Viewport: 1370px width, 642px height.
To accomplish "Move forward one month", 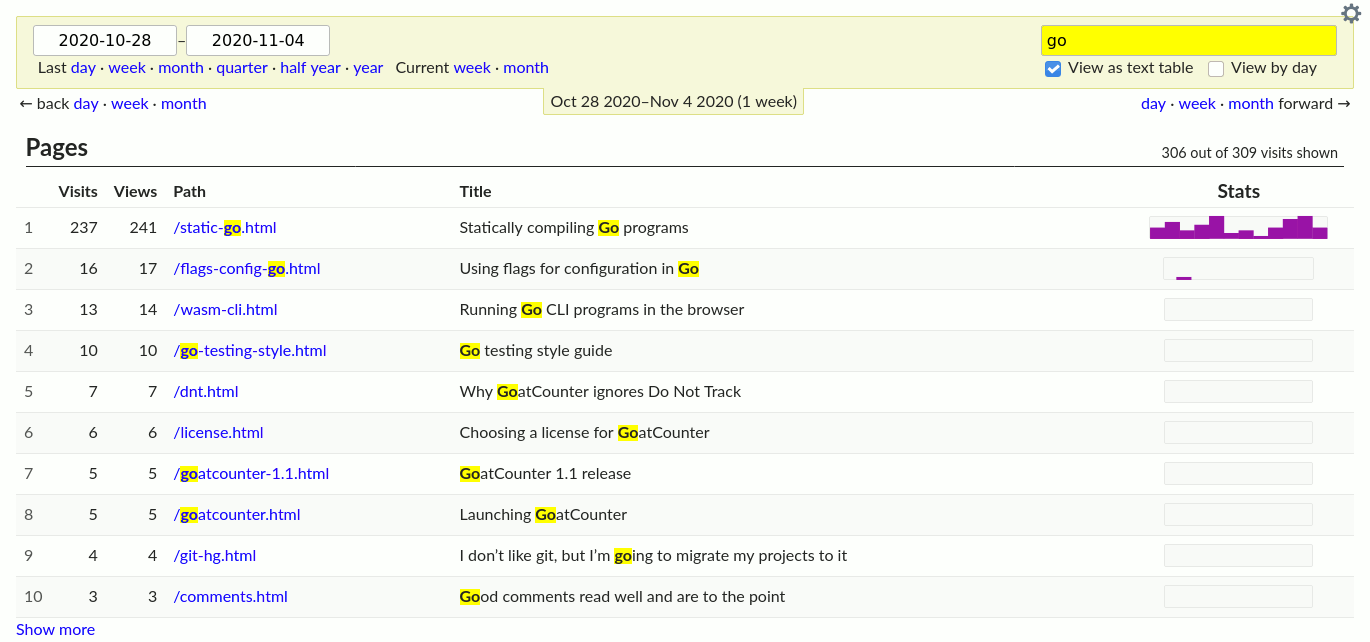I will click(1251, 104).
